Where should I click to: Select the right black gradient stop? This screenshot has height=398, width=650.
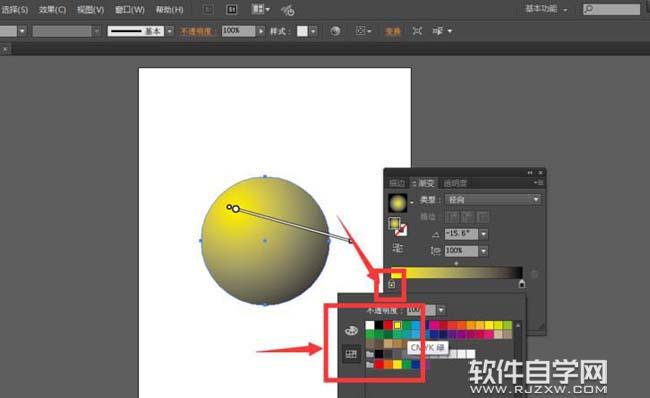point(521,284)
